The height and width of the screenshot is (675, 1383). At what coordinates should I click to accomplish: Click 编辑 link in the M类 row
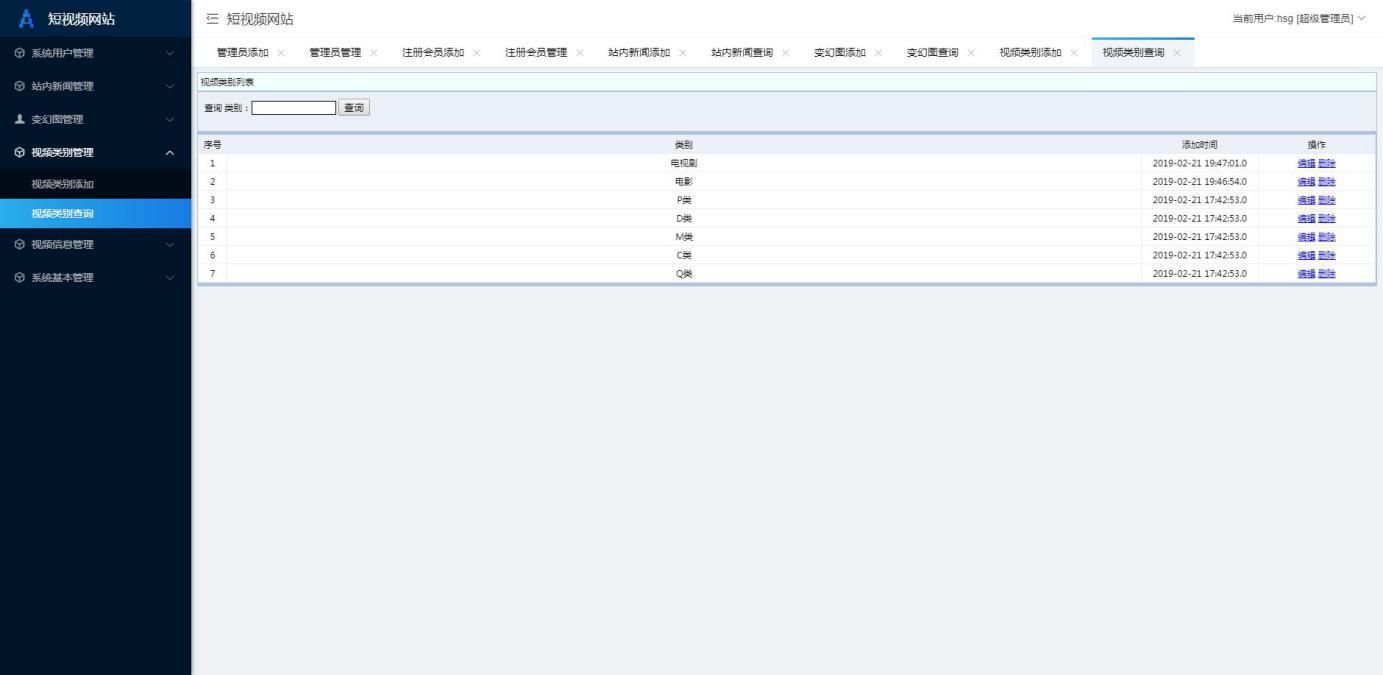tap(1306, 236)
